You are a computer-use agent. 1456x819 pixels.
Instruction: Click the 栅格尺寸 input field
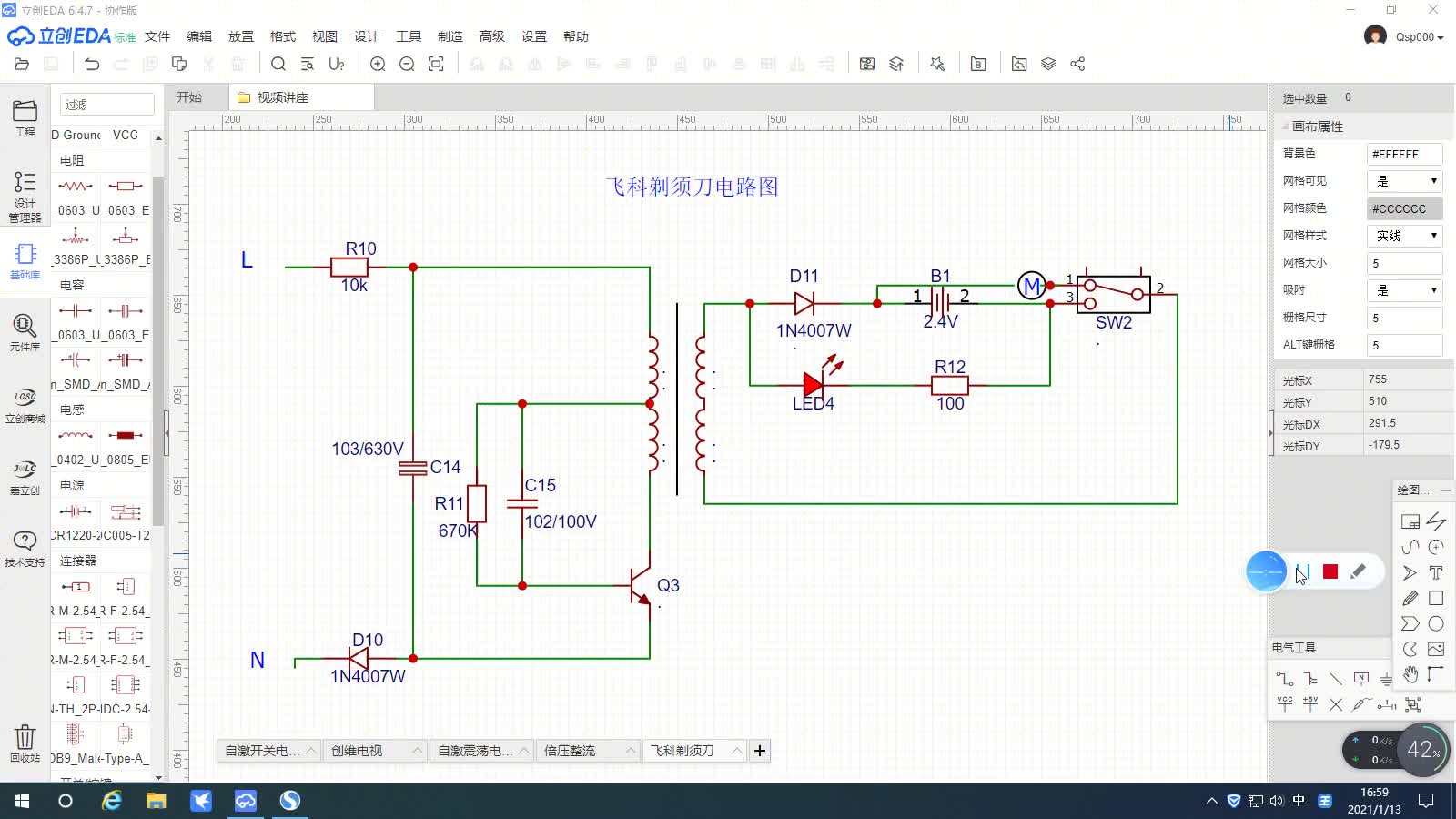(1405, 318)
